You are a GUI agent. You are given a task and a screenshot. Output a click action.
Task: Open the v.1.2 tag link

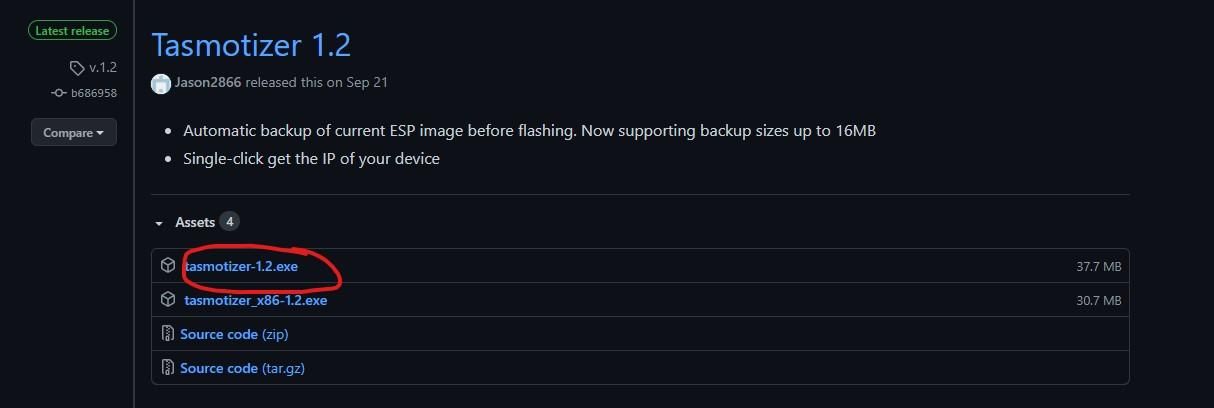103,68
